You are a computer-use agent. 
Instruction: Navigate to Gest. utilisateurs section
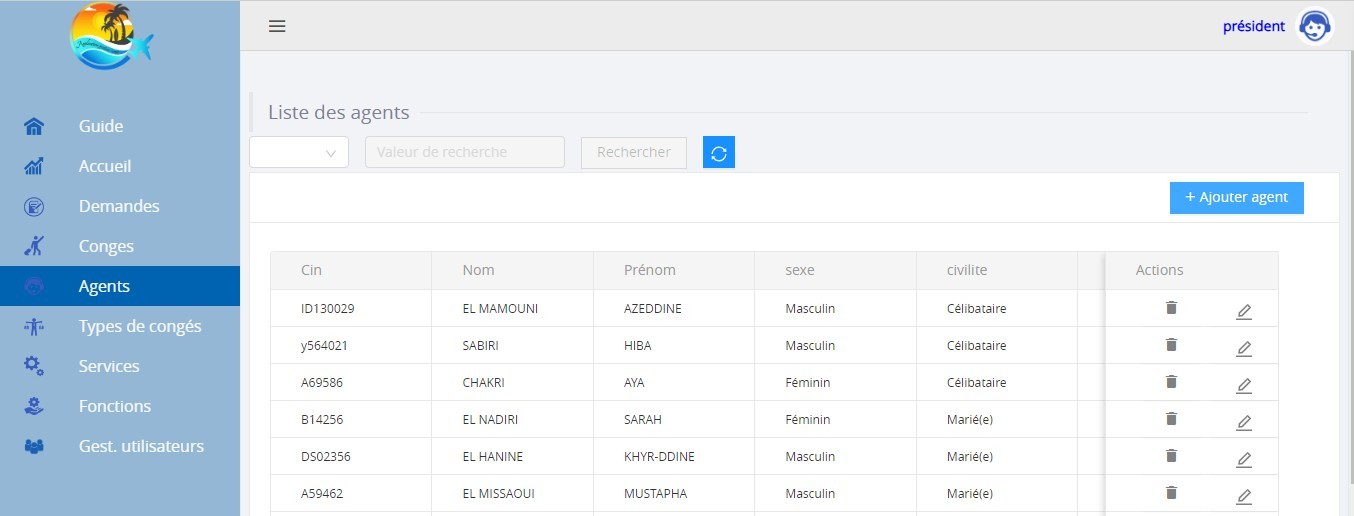(x=141, y=446)
